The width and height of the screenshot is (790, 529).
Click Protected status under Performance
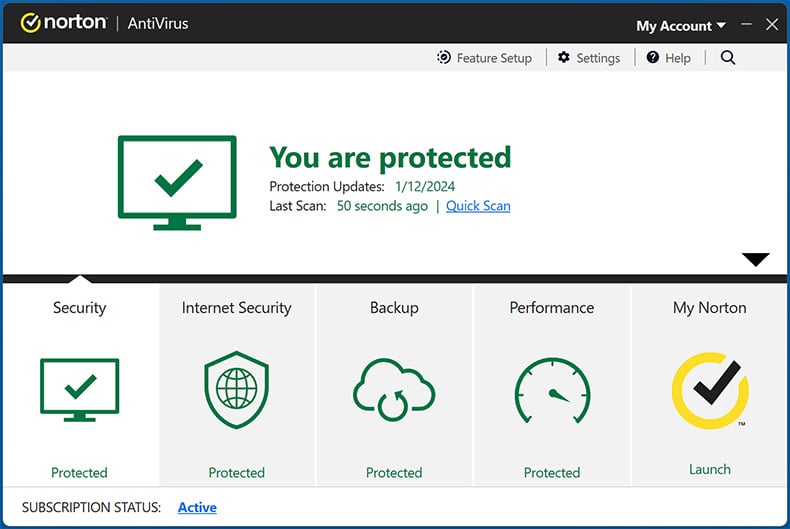coord(552,473)
